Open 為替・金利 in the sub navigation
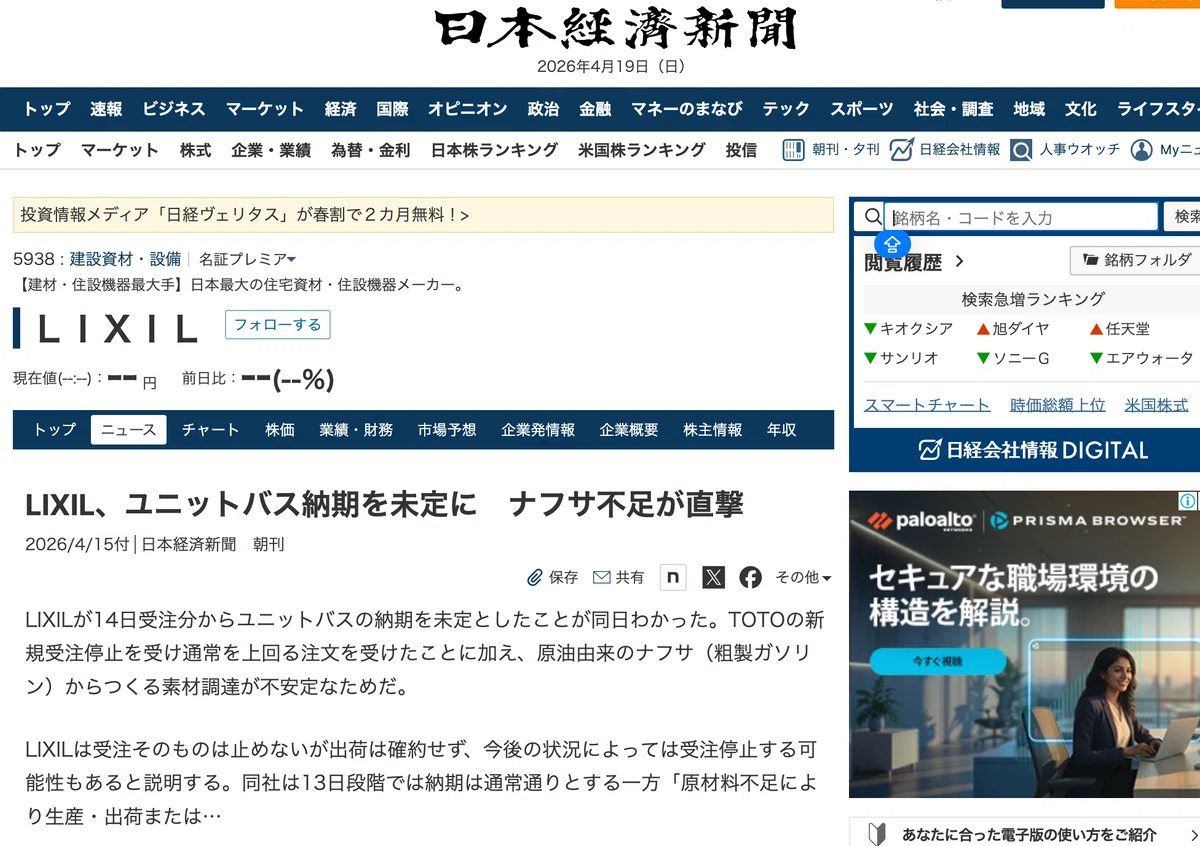This screenshot has height=846, width=1200. point(371,150)
